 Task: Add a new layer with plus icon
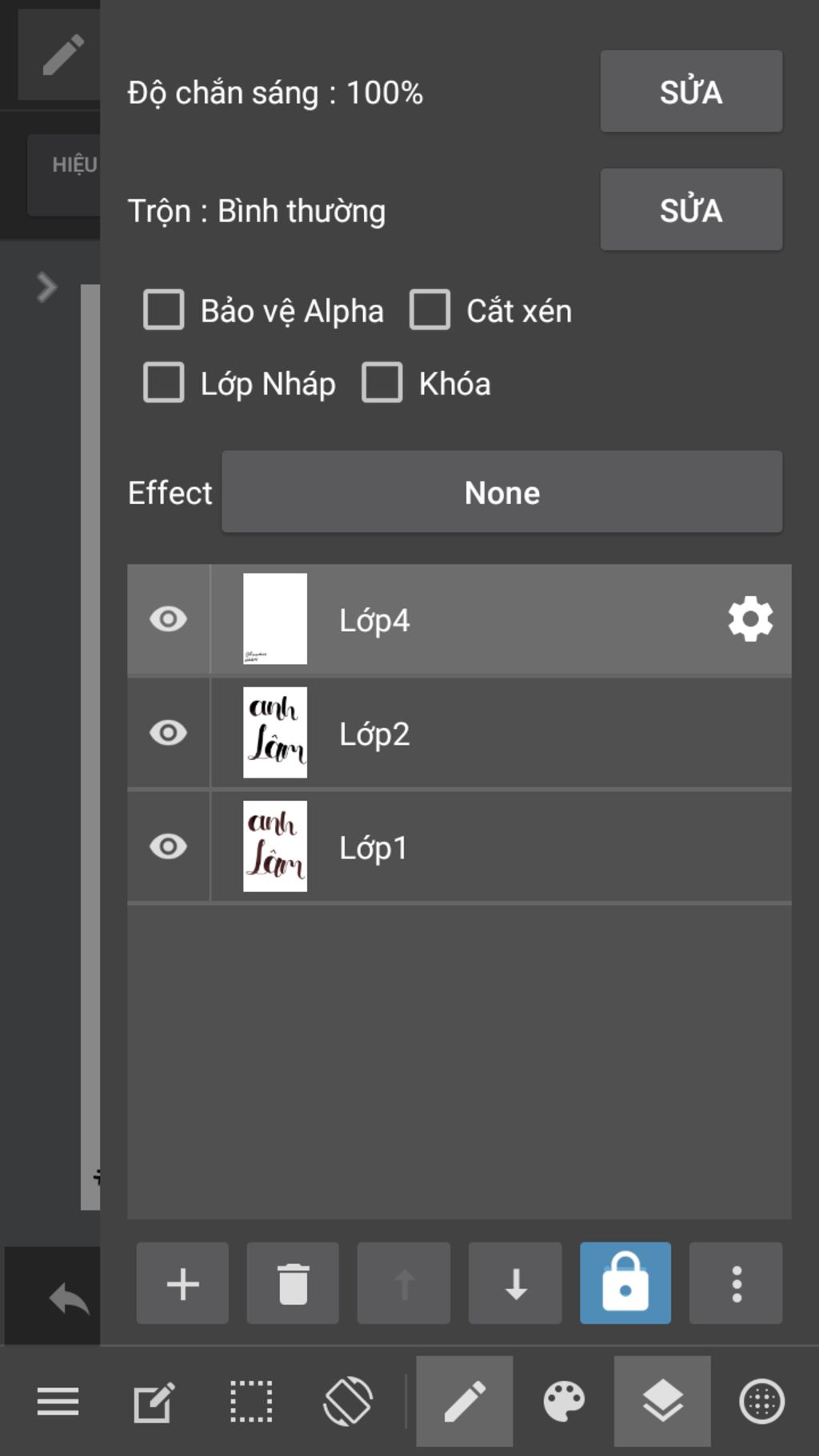click(182, 1283)
